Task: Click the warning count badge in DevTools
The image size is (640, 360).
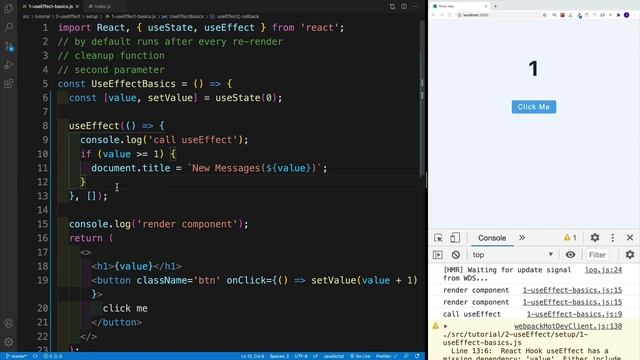Action: click(x=570, y=238)
